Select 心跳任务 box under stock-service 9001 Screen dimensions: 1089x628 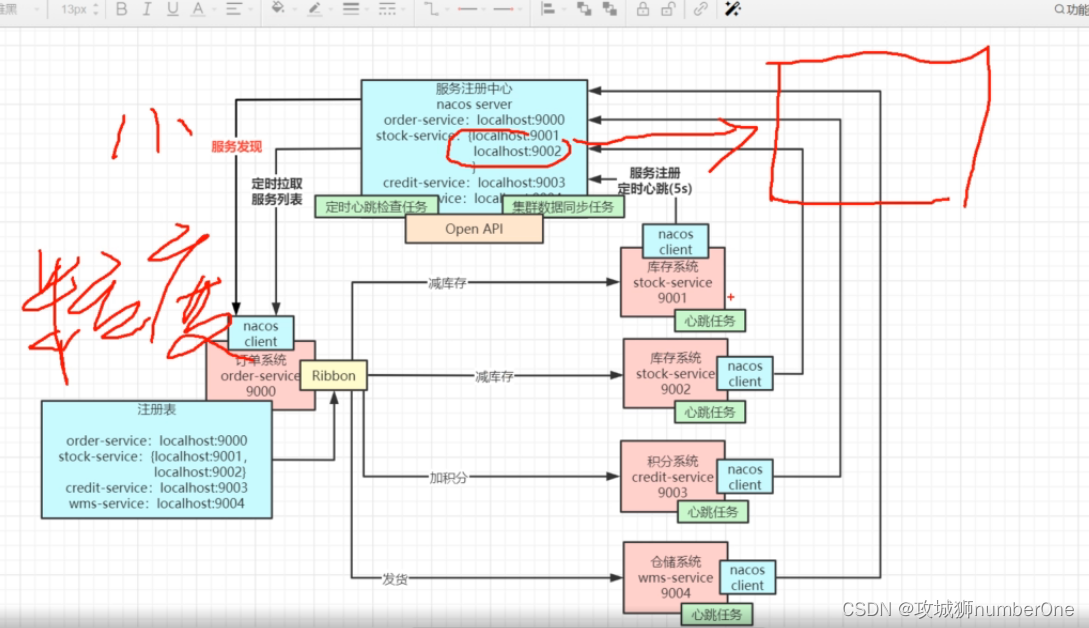click(x=710, y=321)
